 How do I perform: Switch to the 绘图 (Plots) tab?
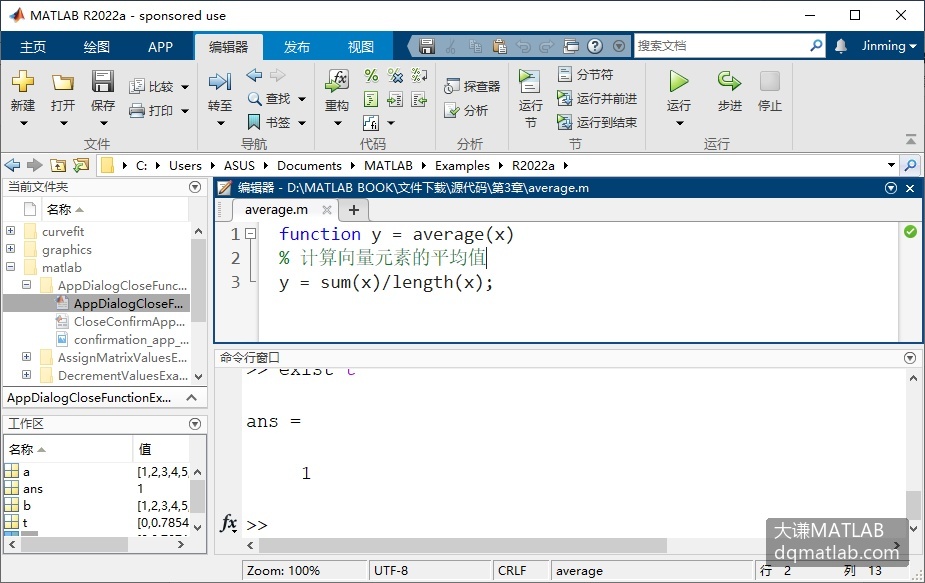[97, 47]
